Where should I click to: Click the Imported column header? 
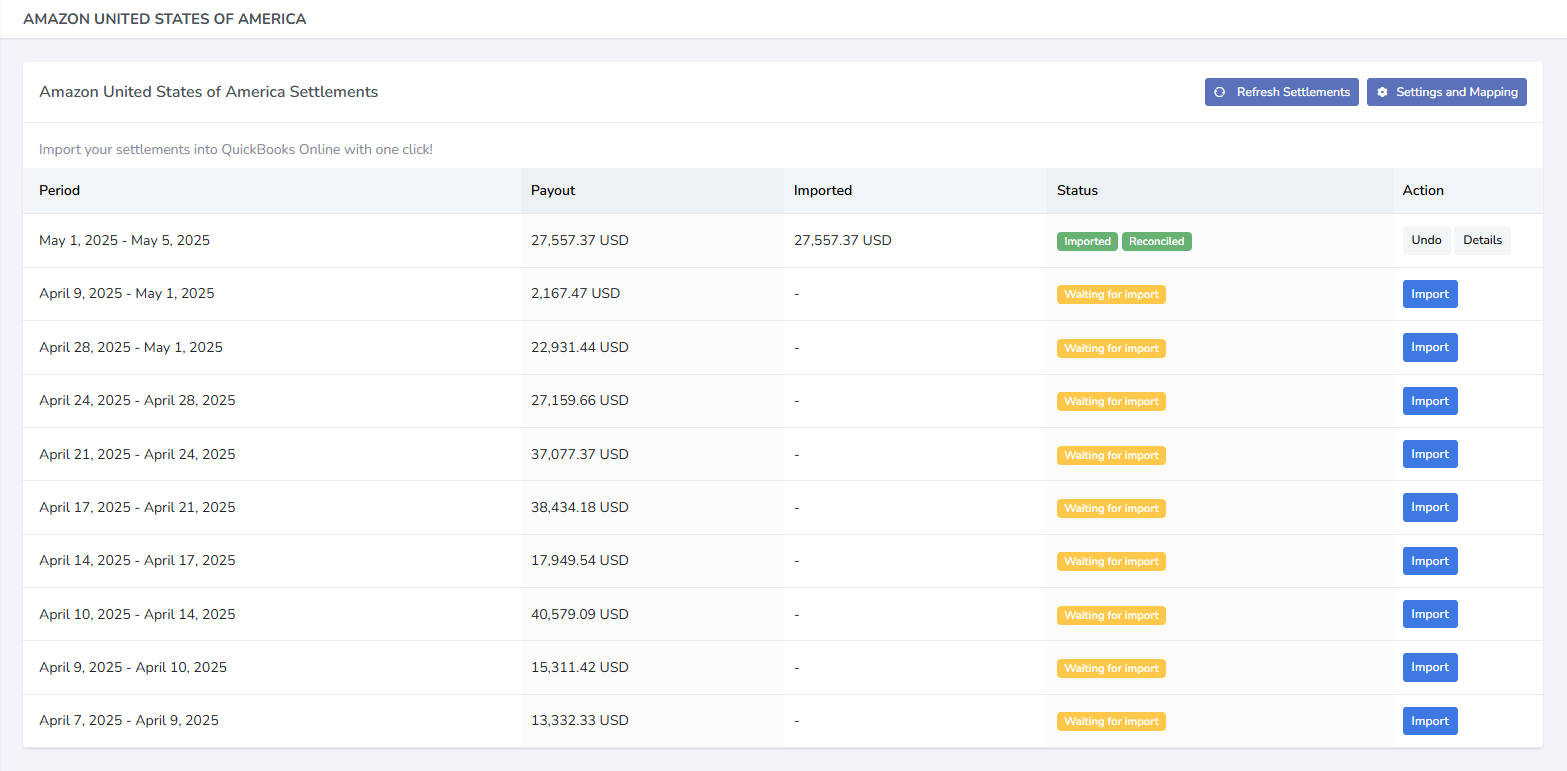point(823,190)
